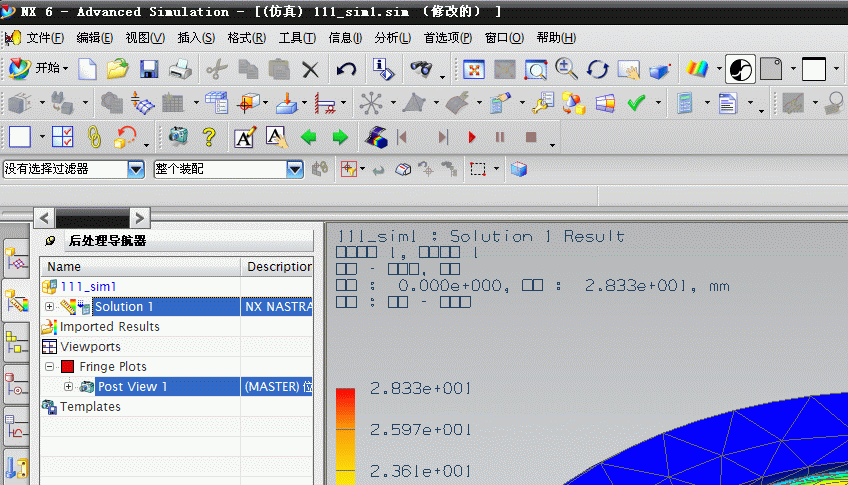Click the red-to-yellow color legend bar
The height and width of the screenshot is (485, 848).
tap(346, 436)
